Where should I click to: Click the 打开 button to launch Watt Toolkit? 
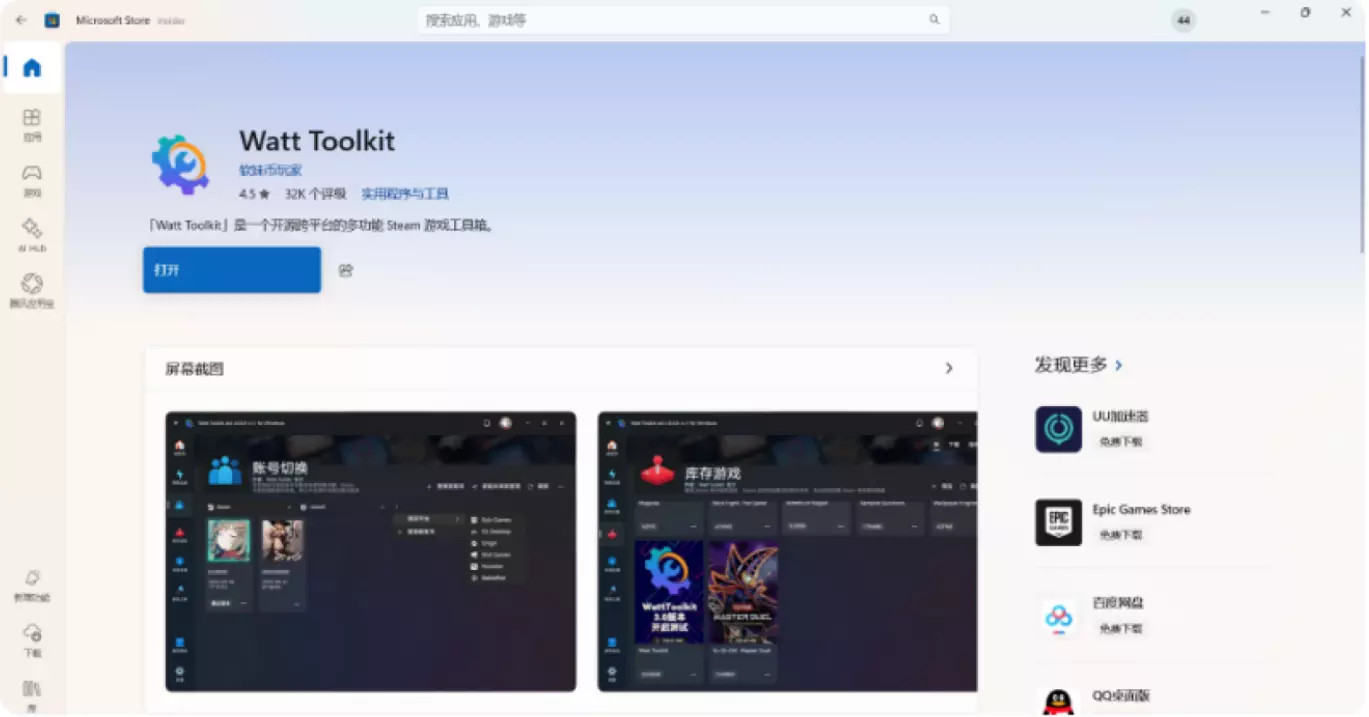(231, 269)
